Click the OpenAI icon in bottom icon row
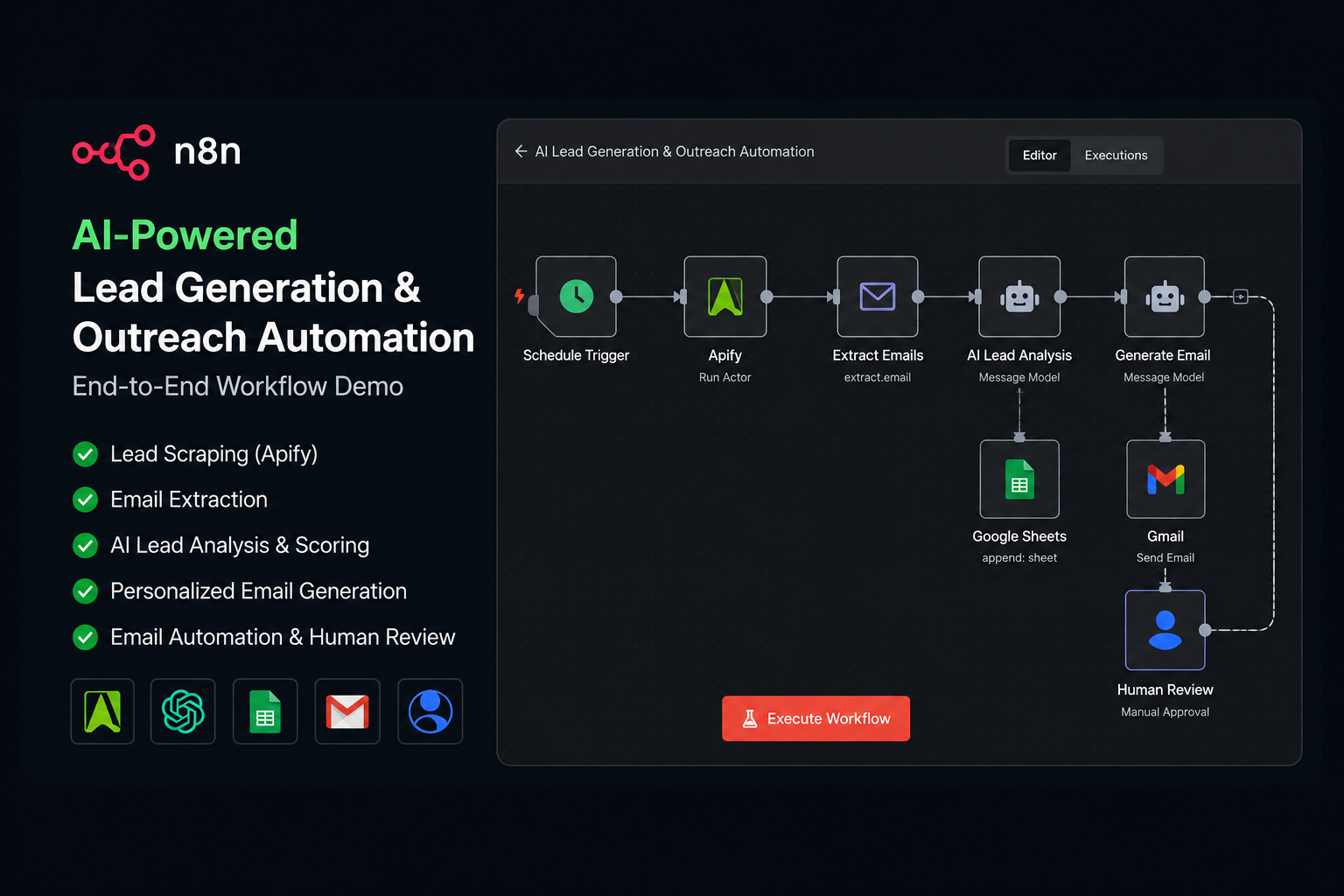 pyautogui.click(x=183, y=711)
